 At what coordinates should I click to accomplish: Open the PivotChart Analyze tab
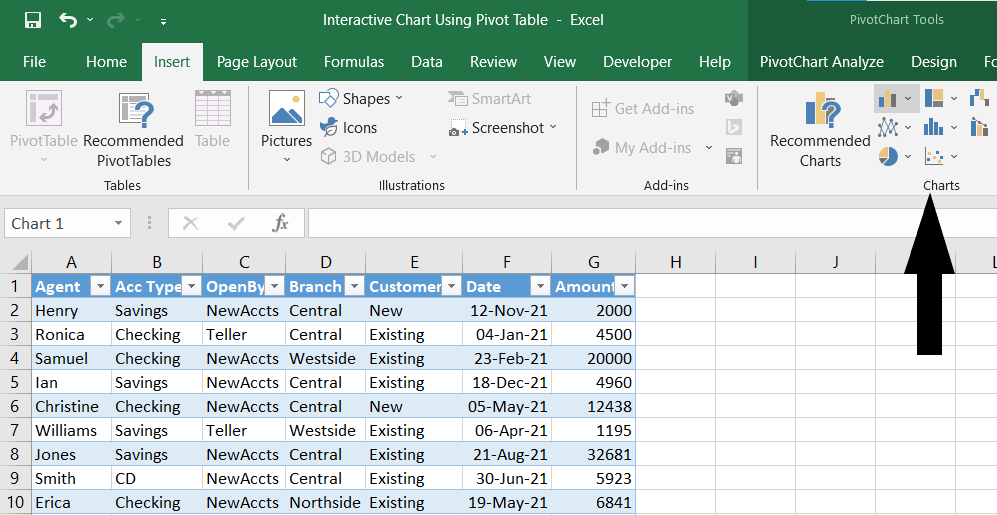click(821, 62)
